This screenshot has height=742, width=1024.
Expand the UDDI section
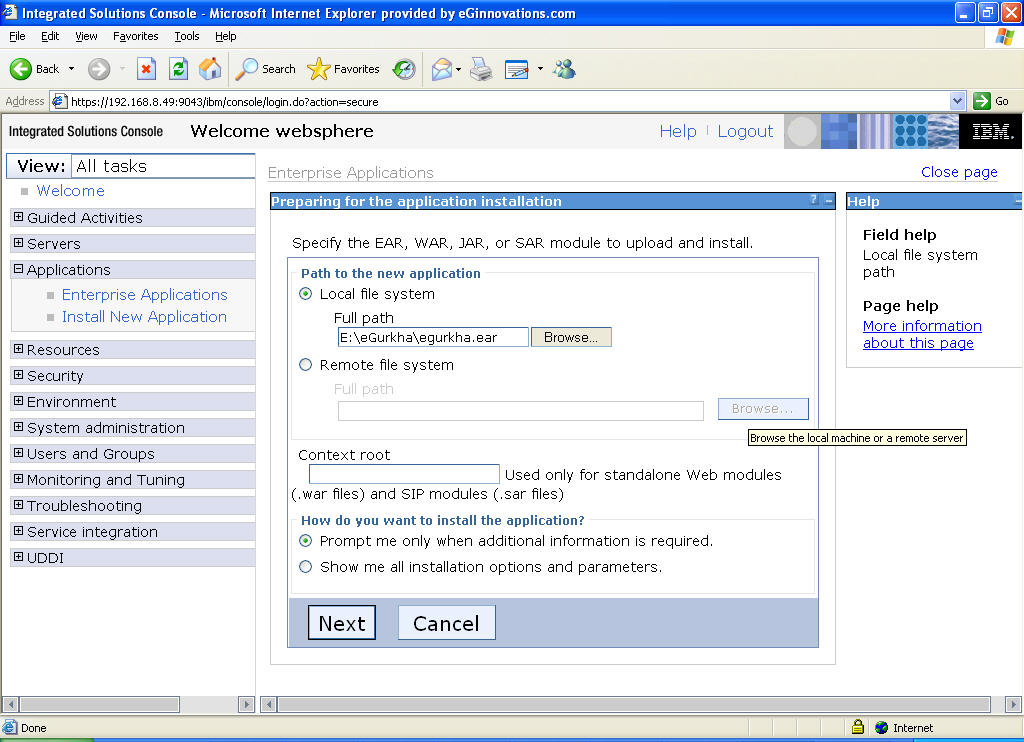(18, 557)
